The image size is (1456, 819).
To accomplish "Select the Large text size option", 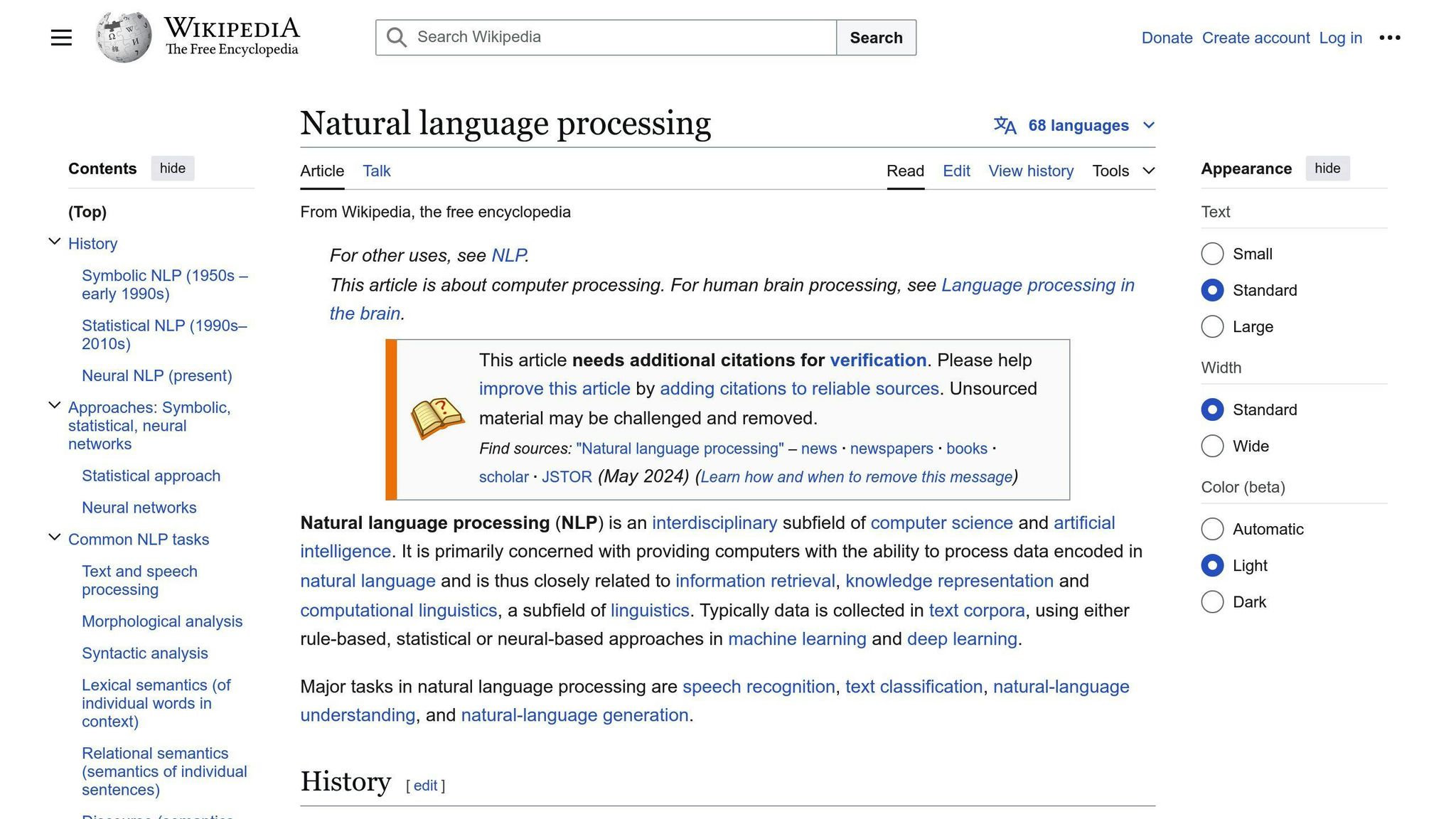I will [x=1212, y=326].
